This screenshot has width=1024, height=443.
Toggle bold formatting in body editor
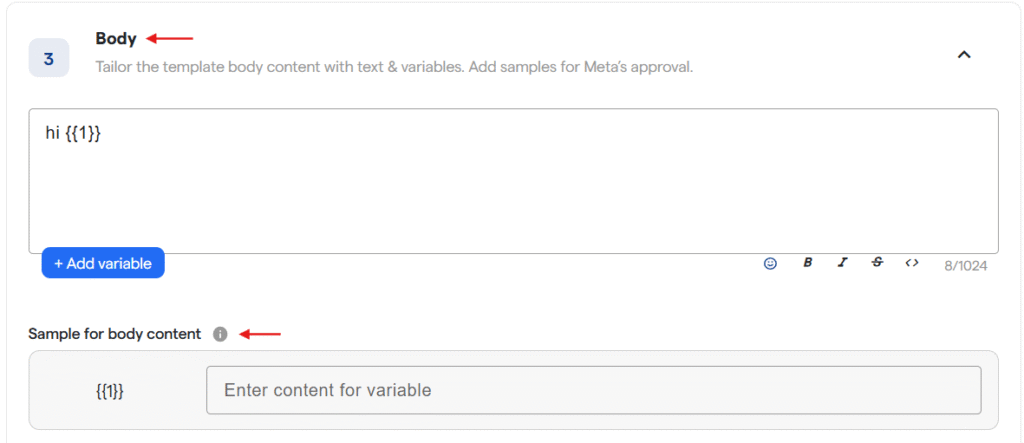click(x=807, y=263)
